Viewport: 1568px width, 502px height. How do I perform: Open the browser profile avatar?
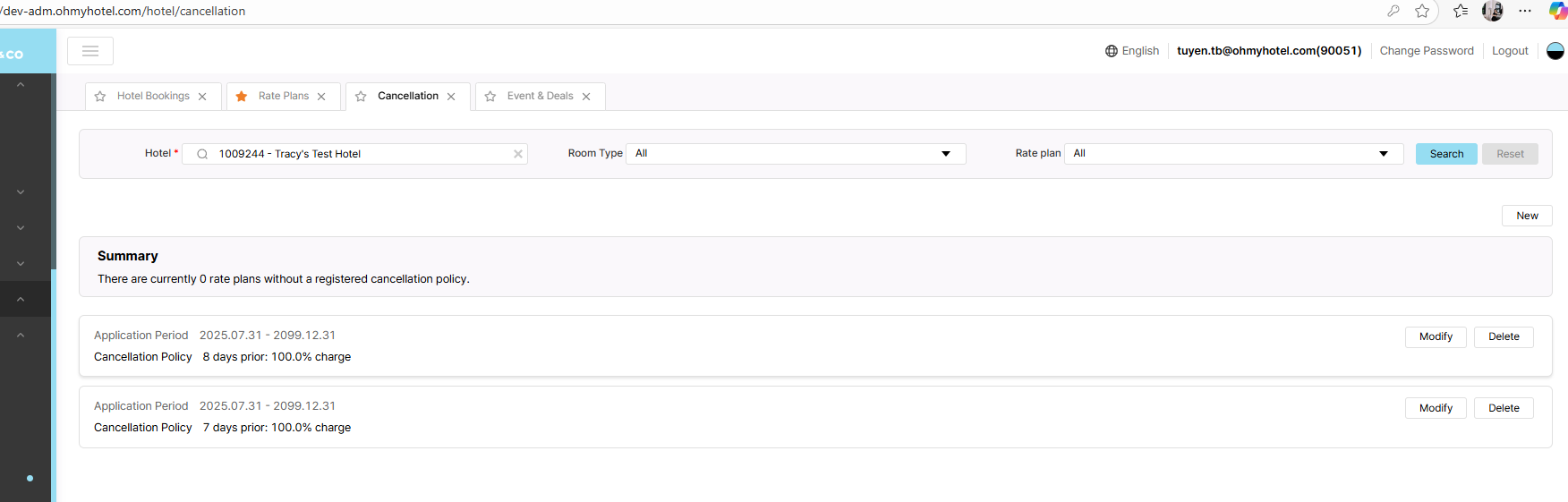1493,11
